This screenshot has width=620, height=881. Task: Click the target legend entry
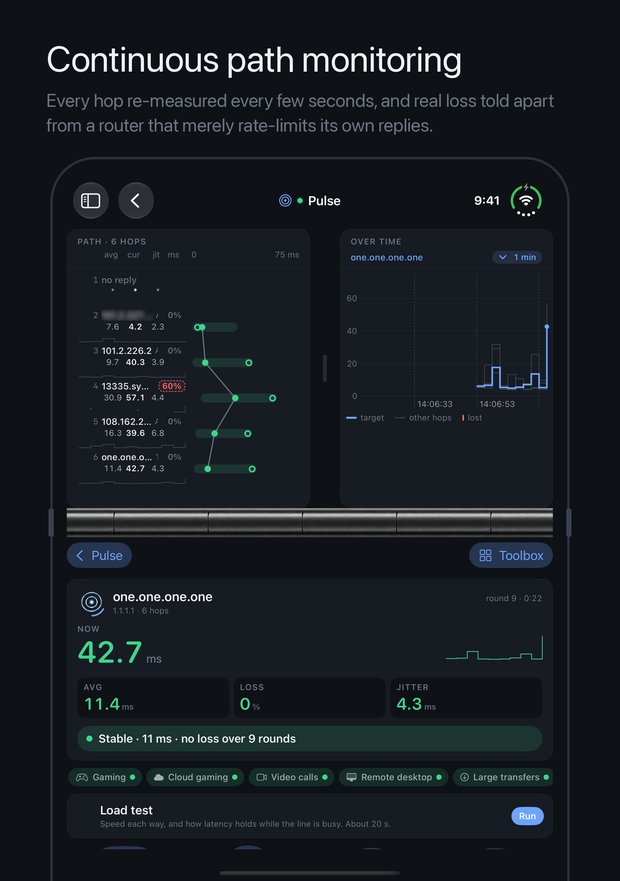pyautogui.click(x=365, y=417)
